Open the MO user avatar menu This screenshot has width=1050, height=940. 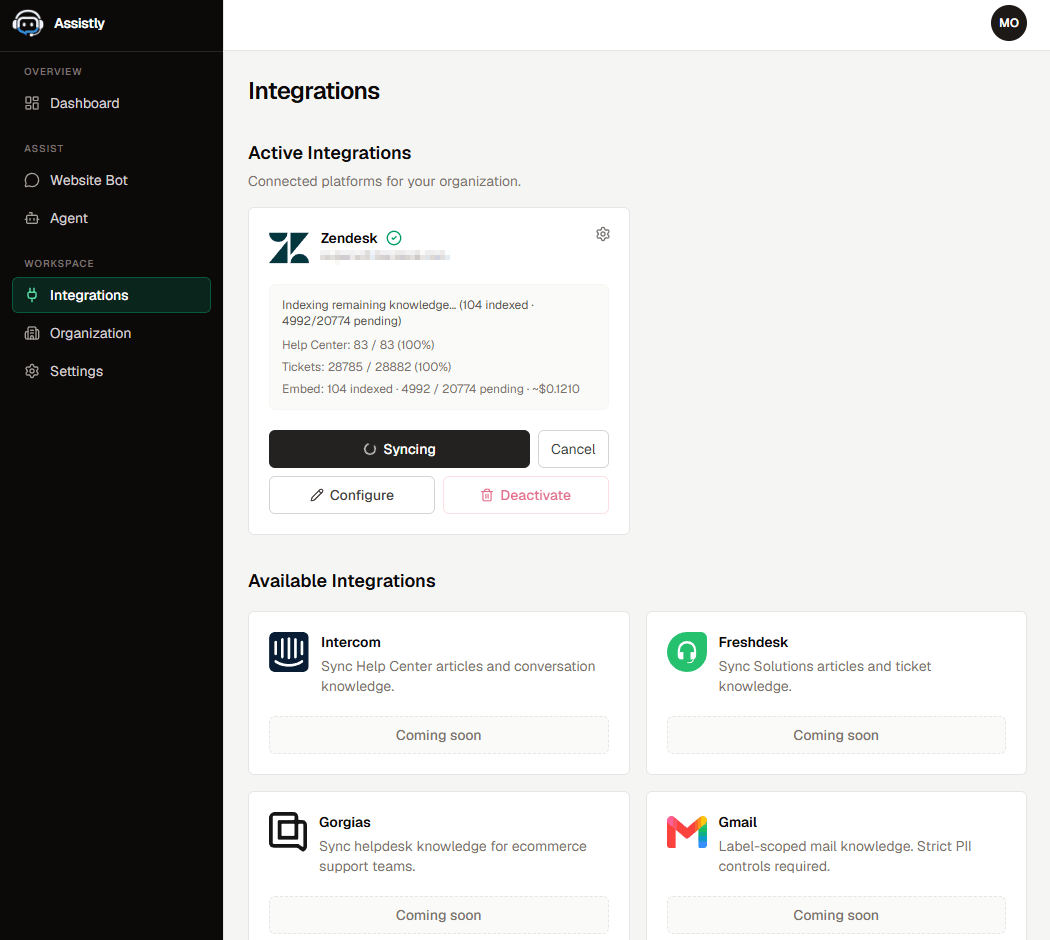[1008, 23]
